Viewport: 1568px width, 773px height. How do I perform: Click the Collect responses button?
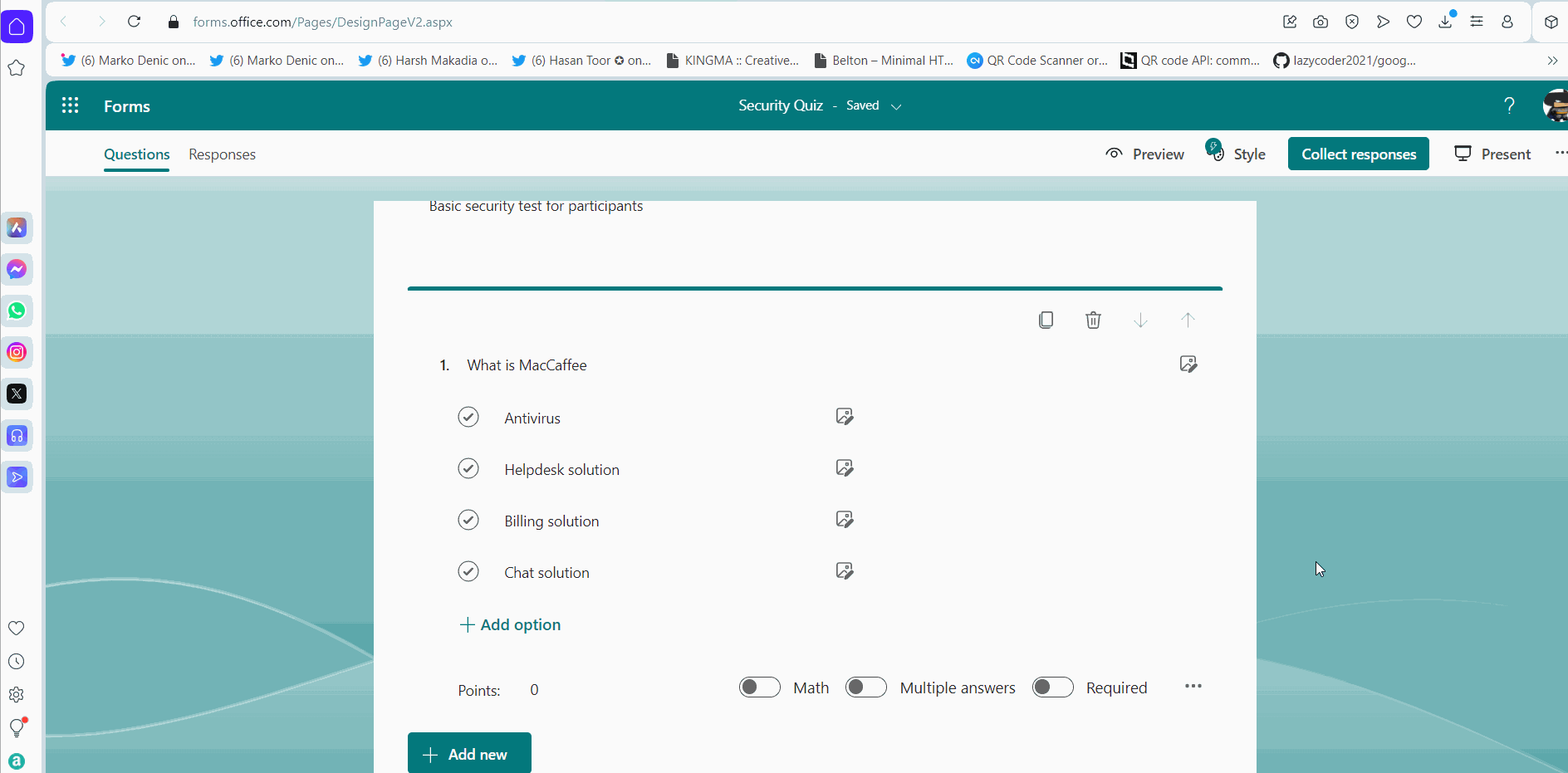(x=1359, y=154)
